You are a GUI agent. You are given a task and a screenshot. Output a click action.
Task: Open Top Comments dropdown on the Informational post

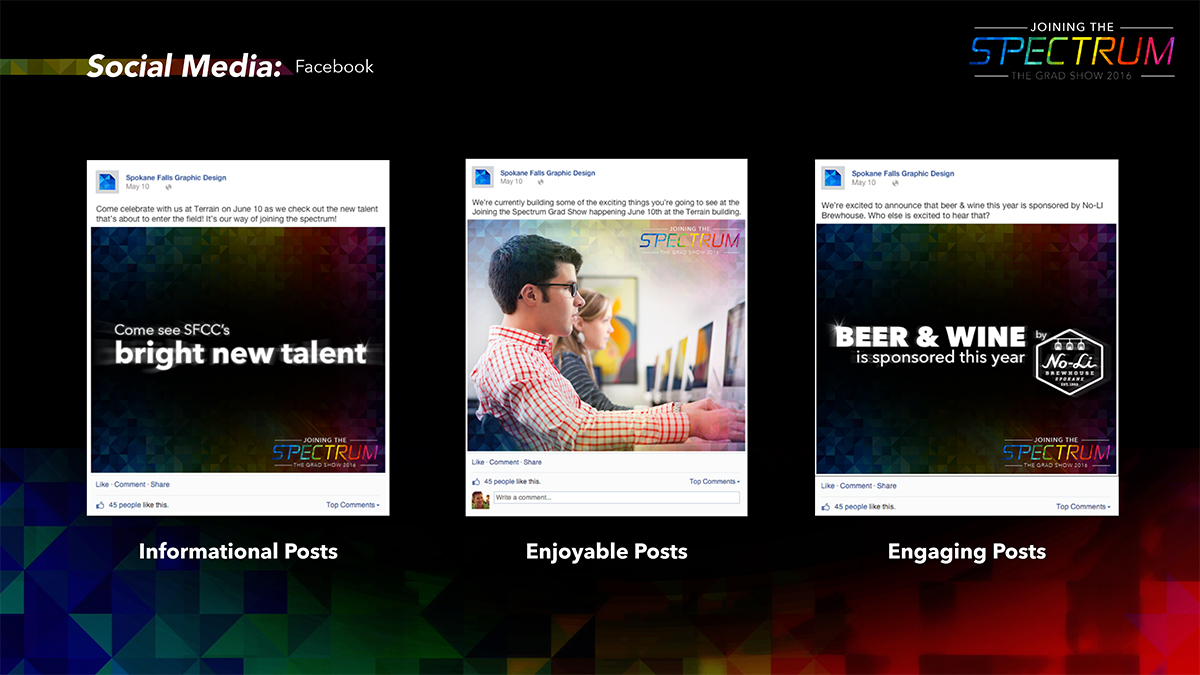click(x=353, y=505)
